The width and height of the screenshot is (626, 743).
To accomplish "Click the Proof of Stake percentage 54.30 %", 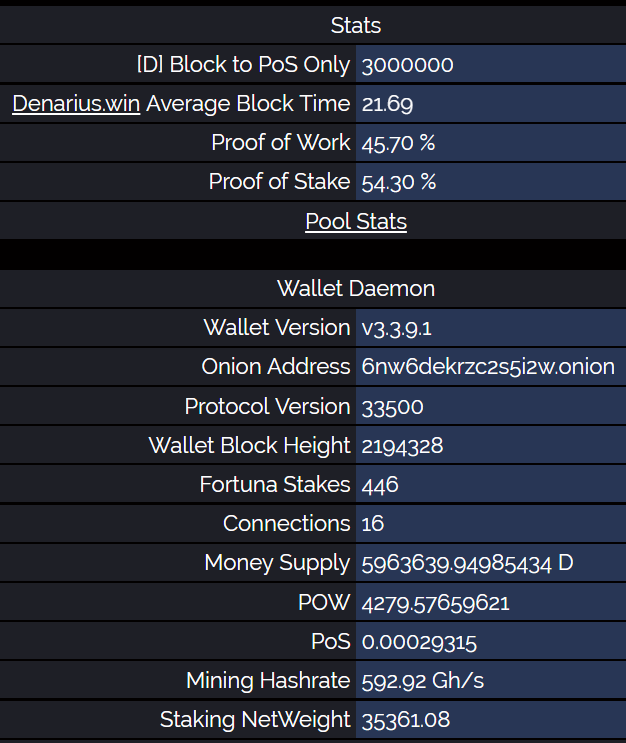I will pos(399,182).
